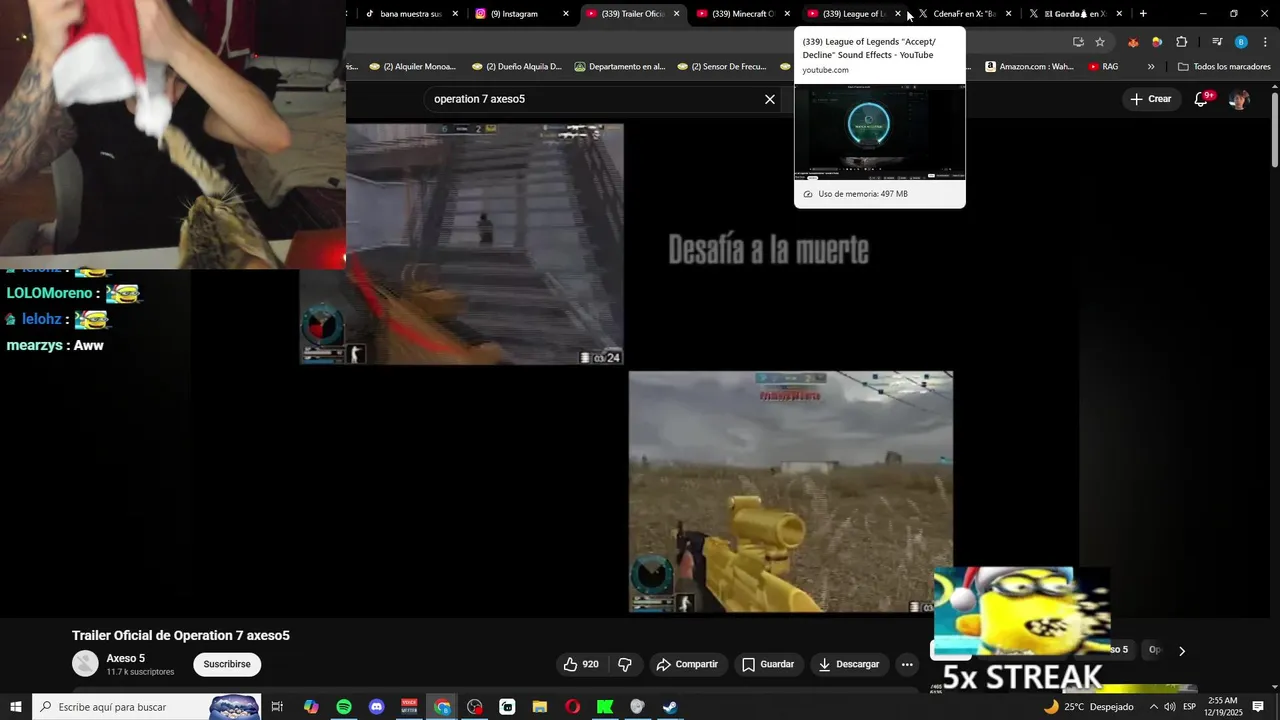The width and height of the screenshot is (1280, 720).
Task: Open Axeso 5 channel name link
Action: pos(126,658)
